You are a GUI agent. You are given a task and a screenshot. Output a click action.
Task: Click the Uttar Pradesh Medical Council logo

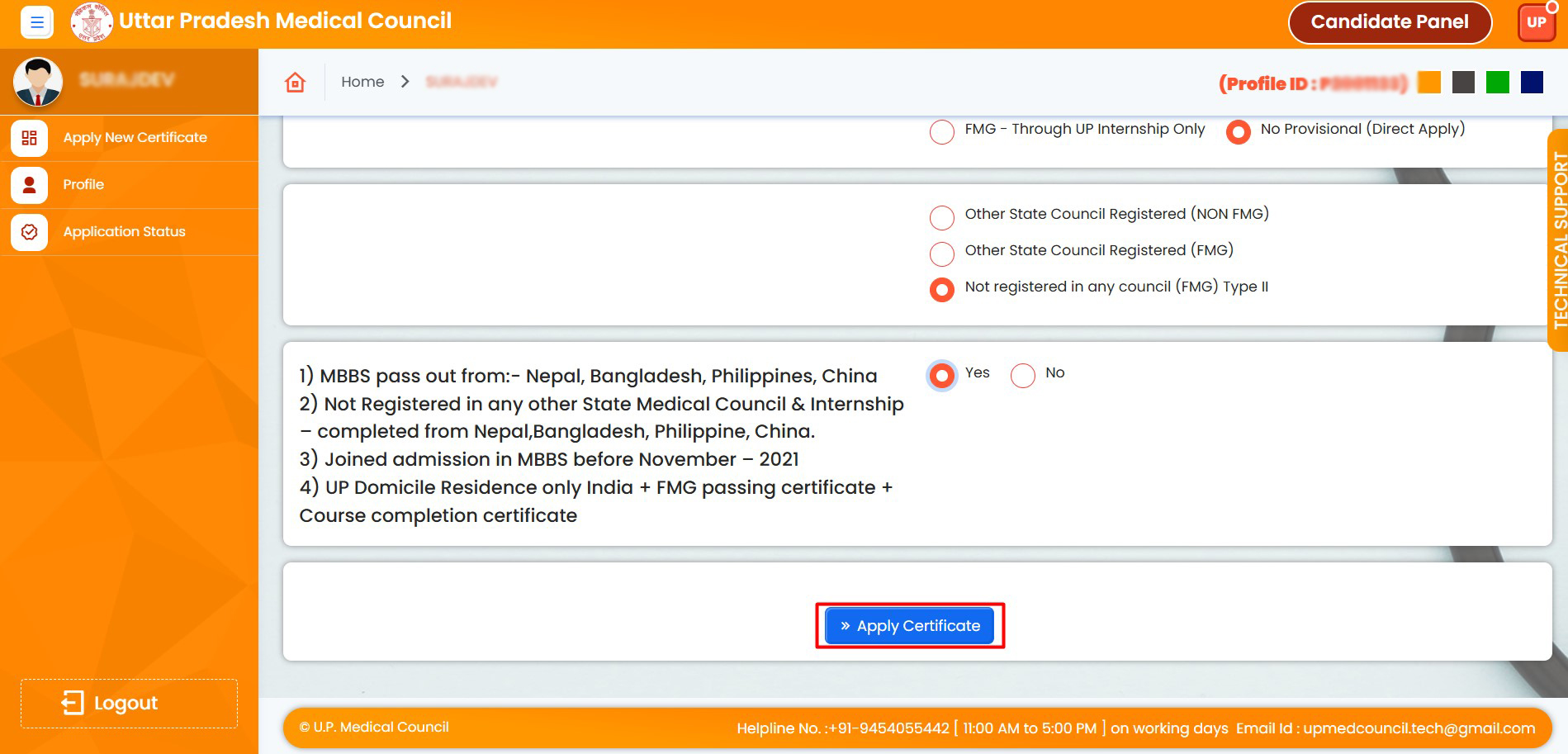(x=91, y=22)
